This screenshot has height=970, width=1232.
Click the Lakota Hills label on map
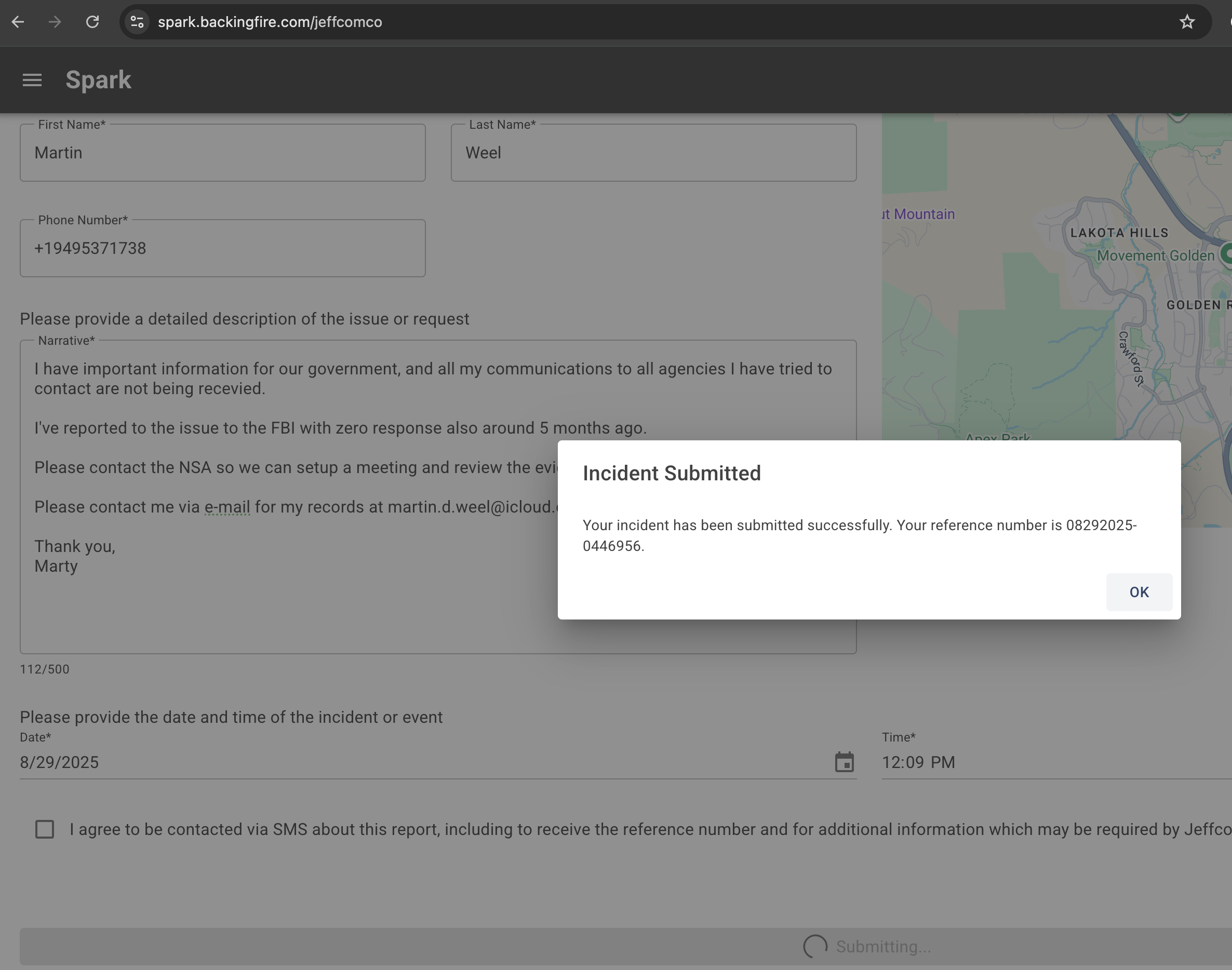click(x=1119, y=233)
